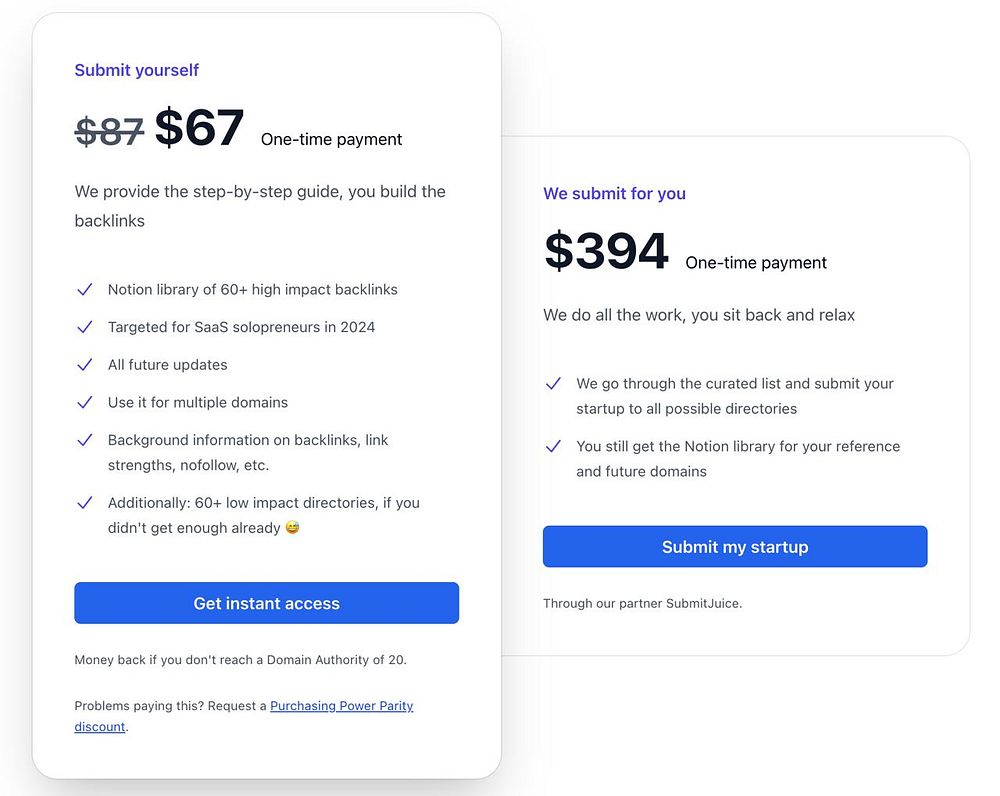Click the $394 price text

[x=606, y=252]
